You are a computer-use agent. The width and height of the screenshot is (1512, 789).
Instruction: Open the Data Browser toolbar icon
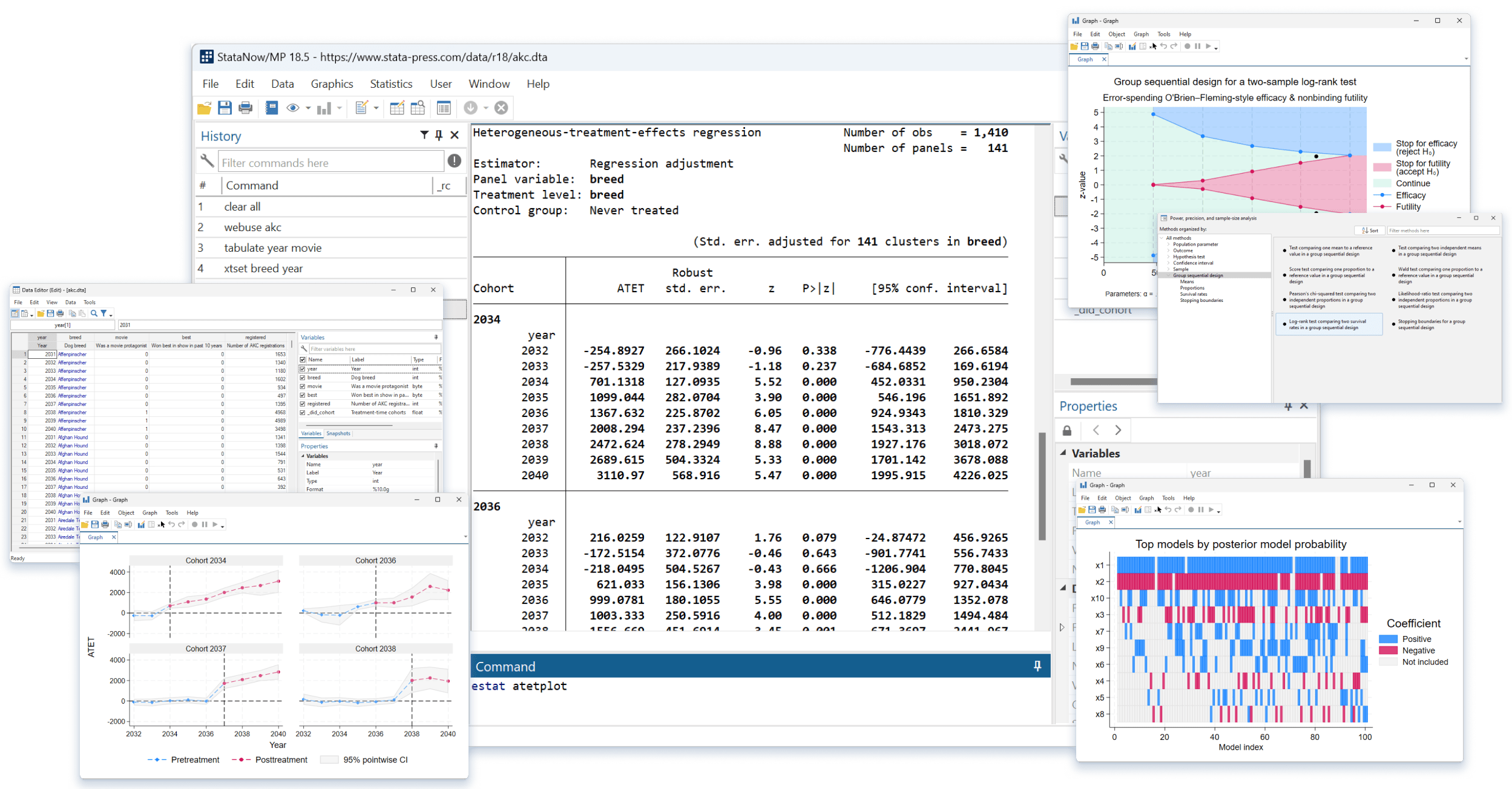418,108
